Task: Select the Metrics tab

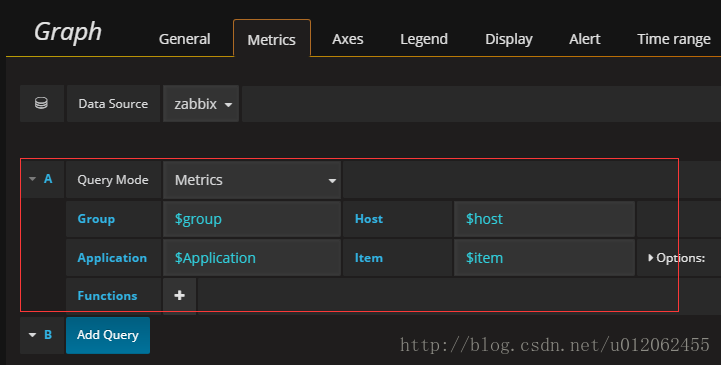Action: pyautogui.click(x=272, y=39)
